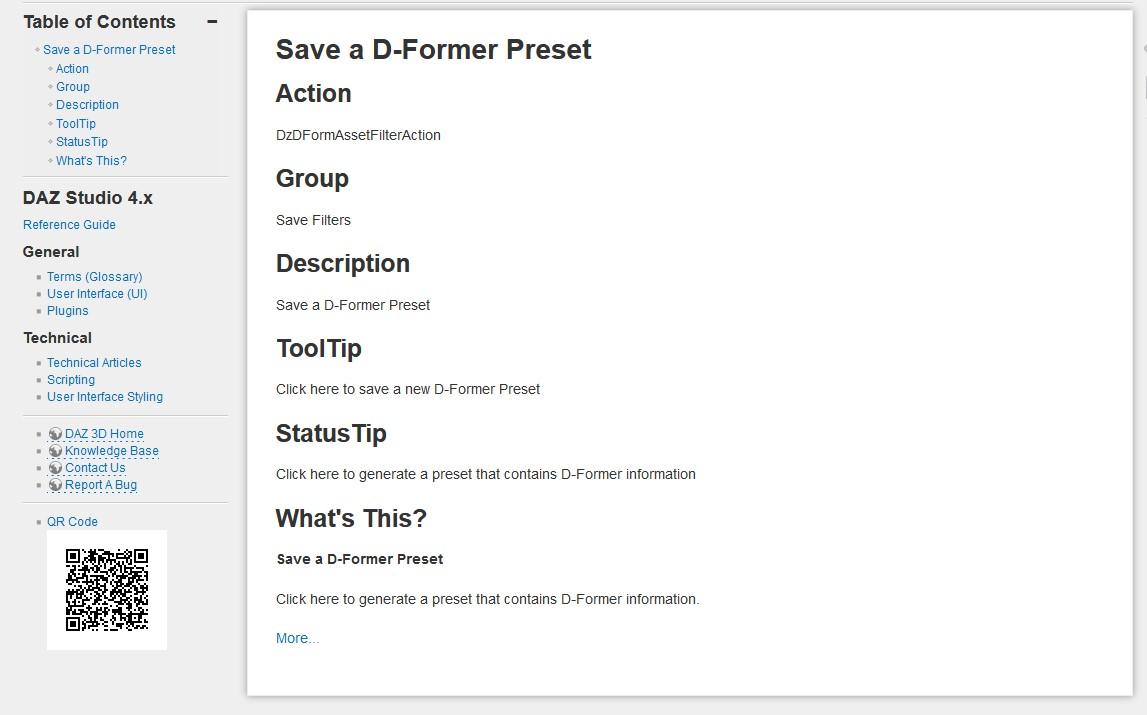Visit User Interface Styling page
The height and width of the screenshot is (715, 1147).
pyautogui.click(x=105, y=397)
